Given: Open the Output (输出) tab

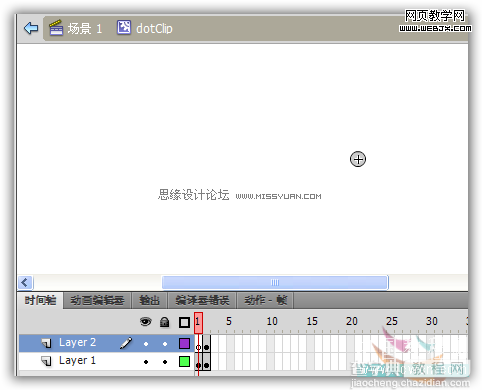Looking at the screenshot, I should (149, 301).
